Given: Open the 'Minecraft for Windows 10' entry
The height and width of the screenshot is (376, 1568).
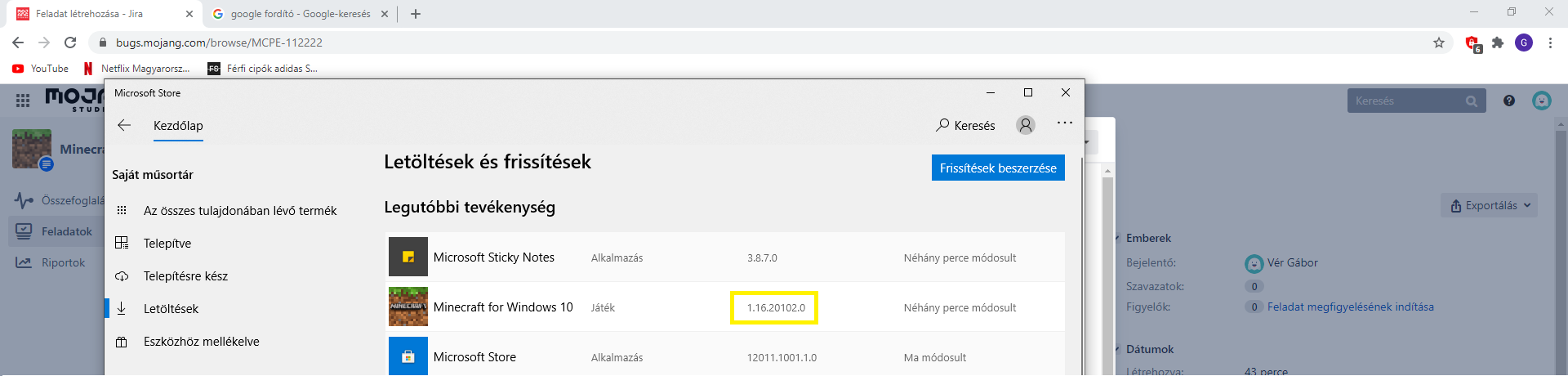Looking at the screenshot, I should pyautogui.click(x=725, y=307).
